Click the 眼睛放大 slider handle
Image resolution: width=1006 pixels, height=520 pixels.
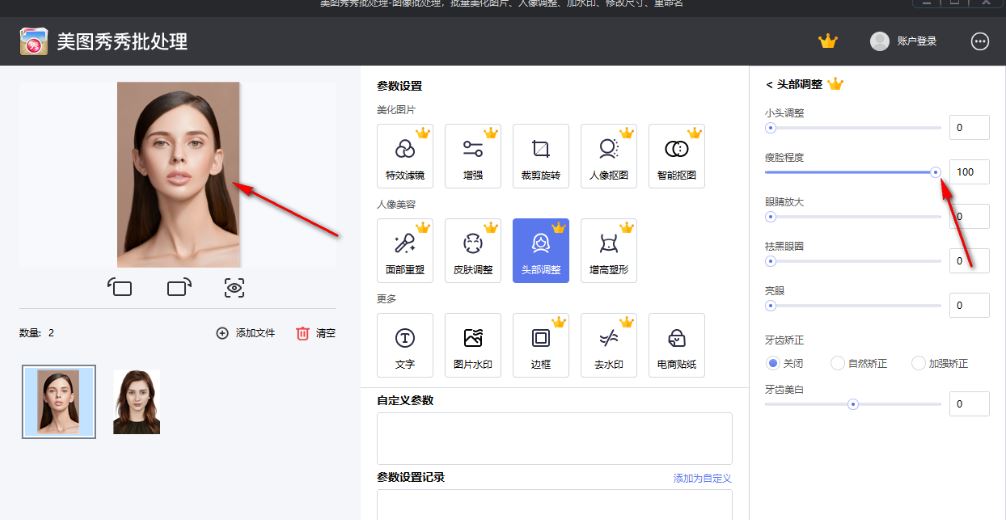(x=771, y=217)
